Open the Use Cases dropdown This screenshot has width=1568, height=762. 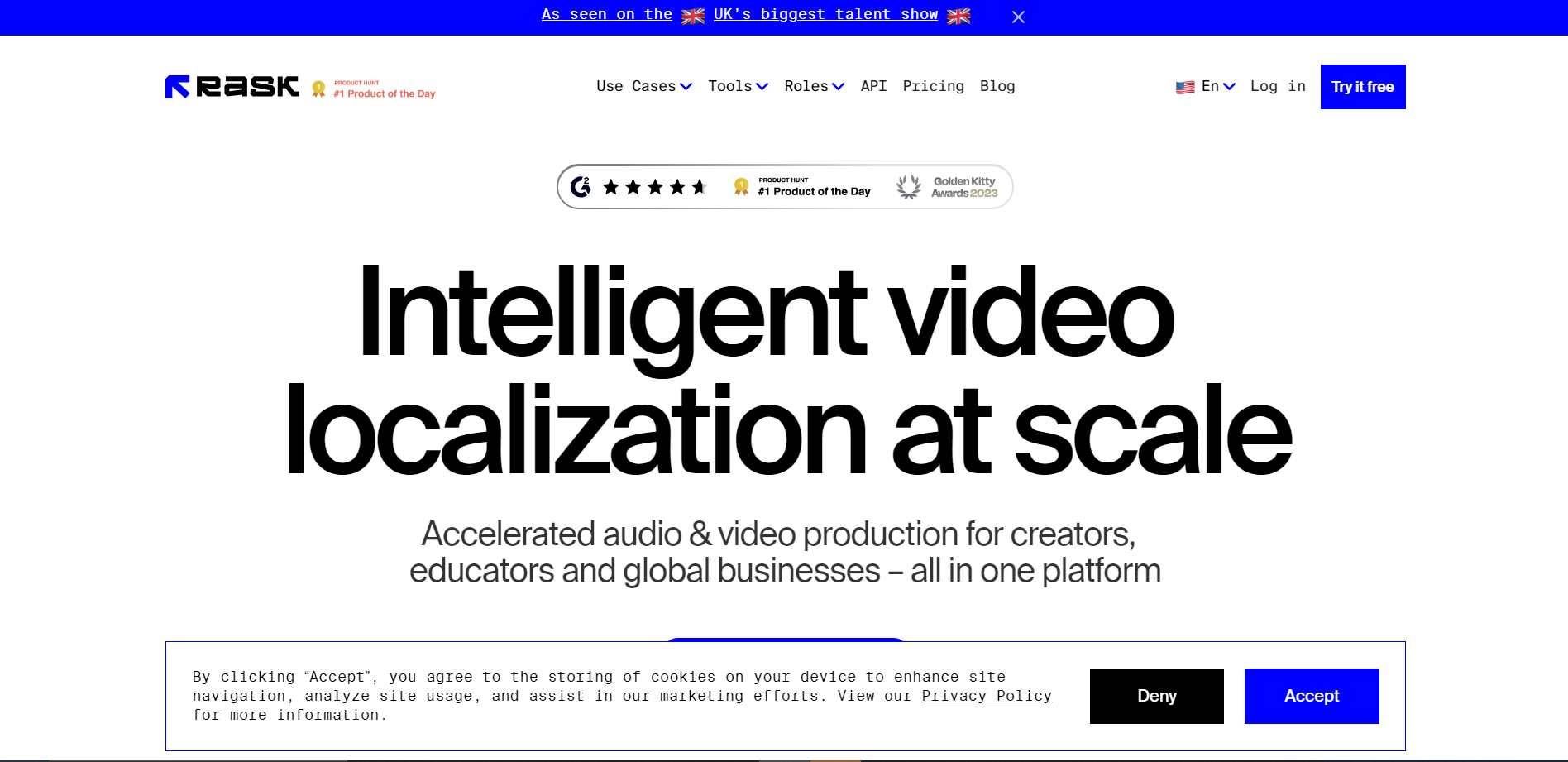pos(643,86)
